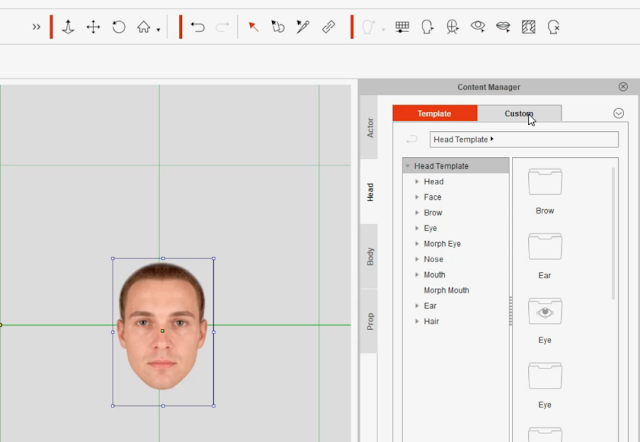Image resolution: width=640 pixels, height=442 pixels.
Task: Open the Brow folder thumbnail
Action: 545,182
